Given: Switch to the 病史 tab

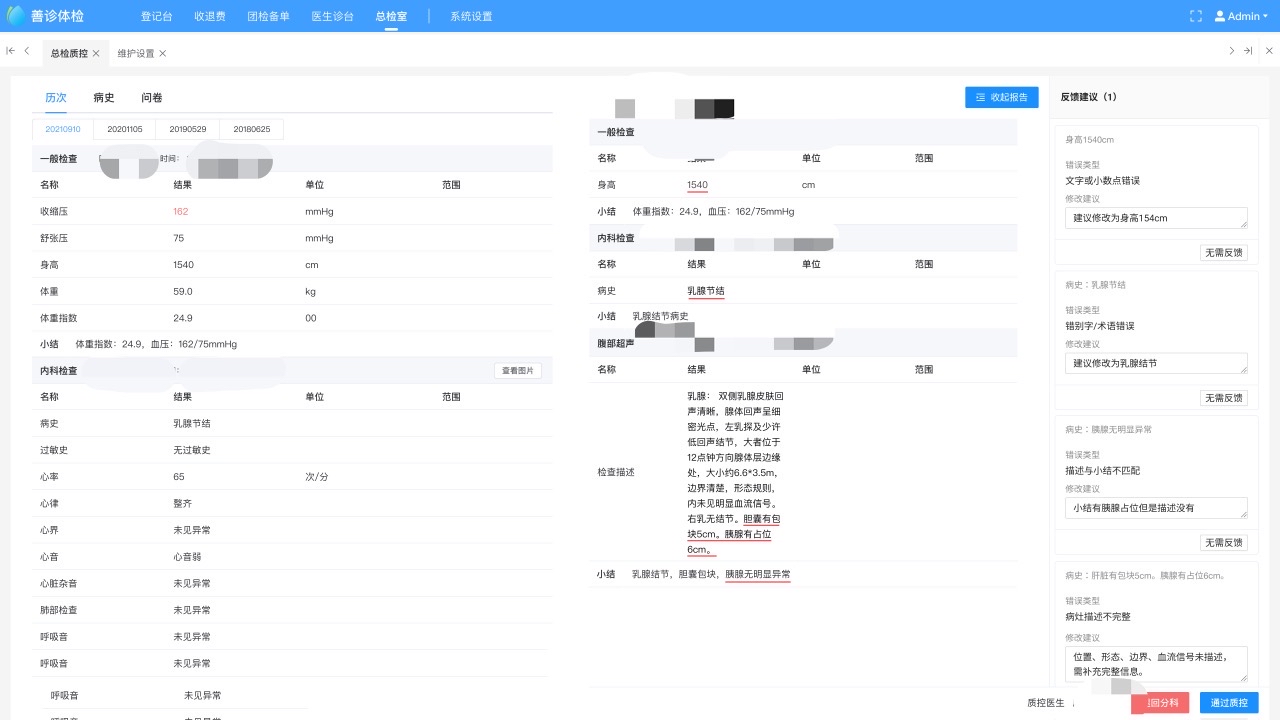Looking at the screenshot, I should 104,97.
